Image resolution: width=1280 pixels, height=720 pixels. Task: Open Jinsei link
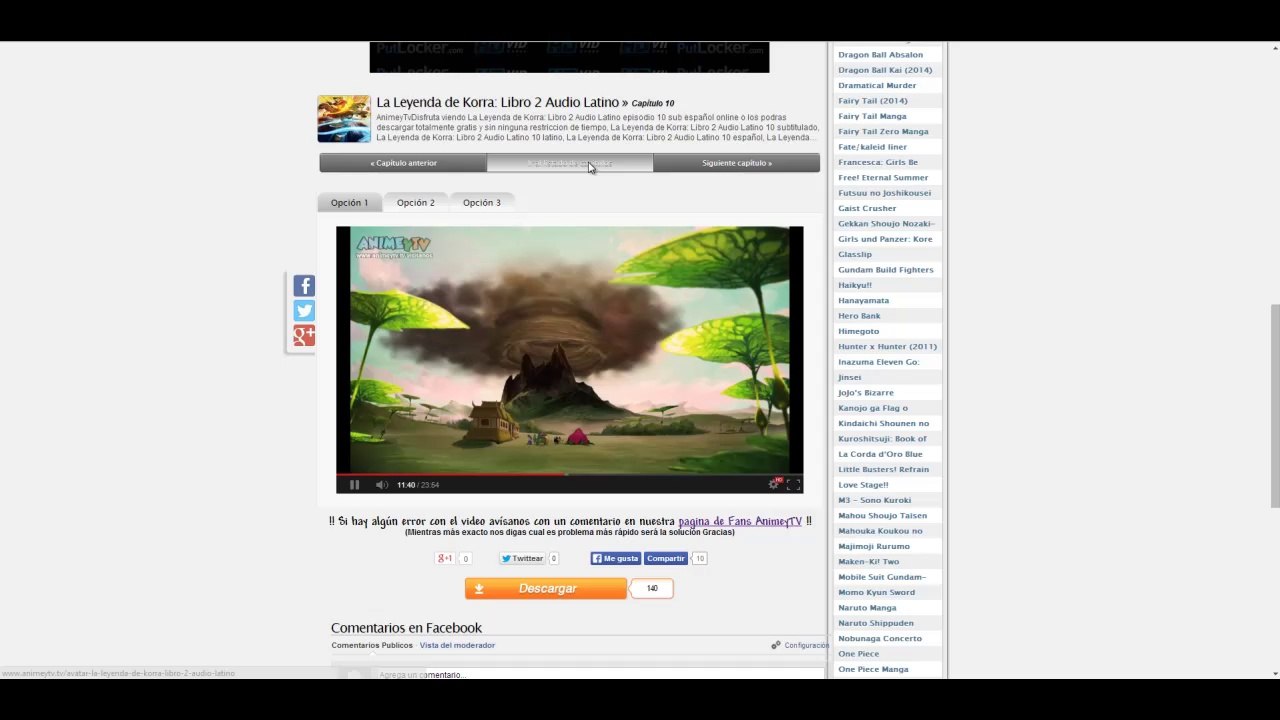pyautogui.click(x=849, y=377)
